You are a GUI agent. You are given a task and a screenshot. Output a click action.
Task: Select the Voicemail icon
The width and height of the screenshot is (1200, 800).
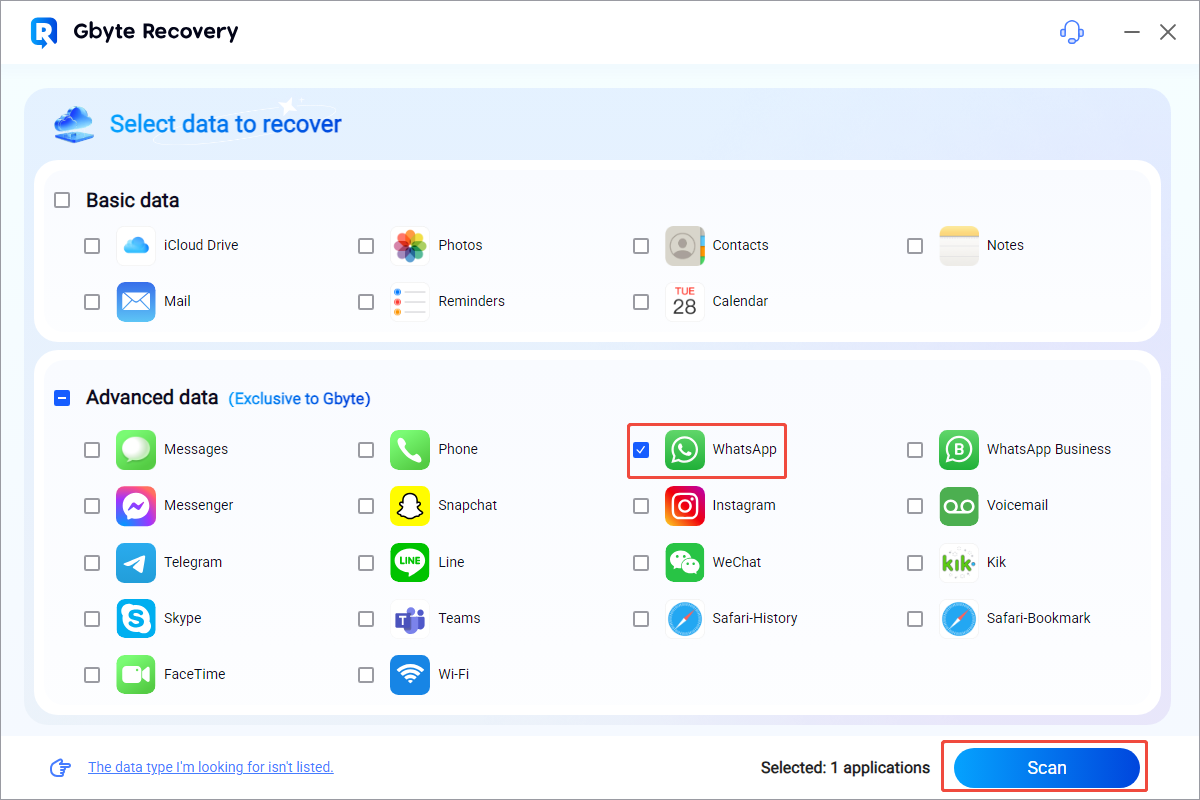[958, 506]
